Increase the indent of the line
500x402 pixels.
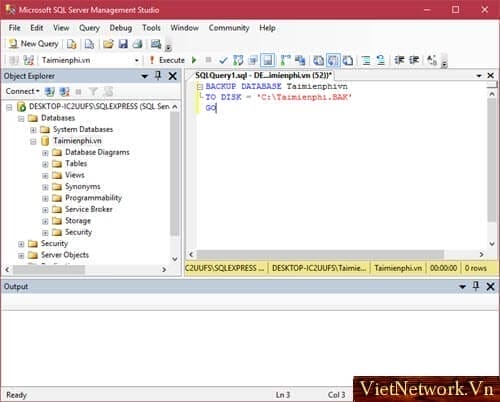pos(414,60)
